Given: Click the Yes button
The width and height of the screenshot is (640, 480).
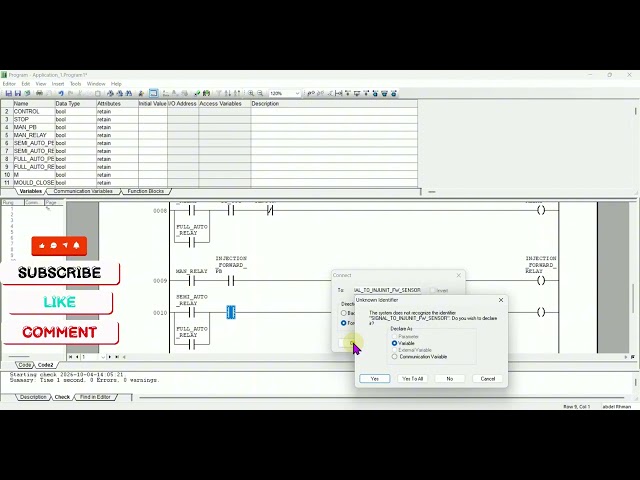Looking at the screenshot, I should point(375,379).
